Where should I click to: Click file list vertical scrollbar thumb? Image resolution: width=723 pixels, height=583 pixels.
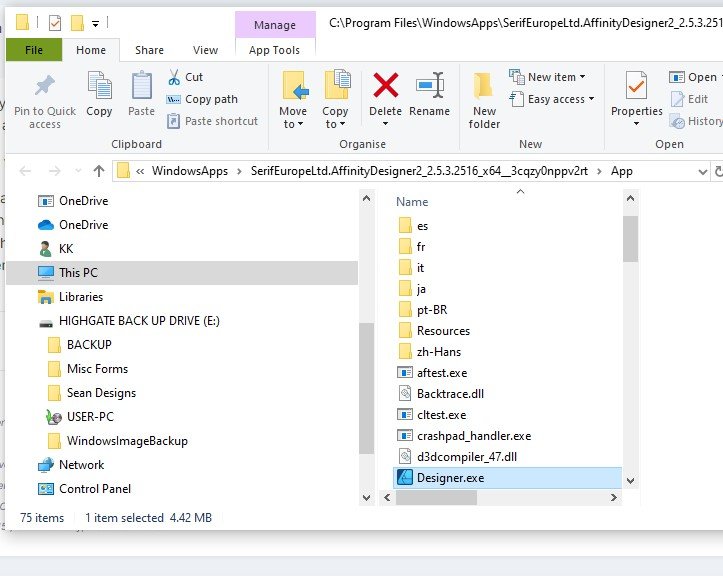(630, 239)
